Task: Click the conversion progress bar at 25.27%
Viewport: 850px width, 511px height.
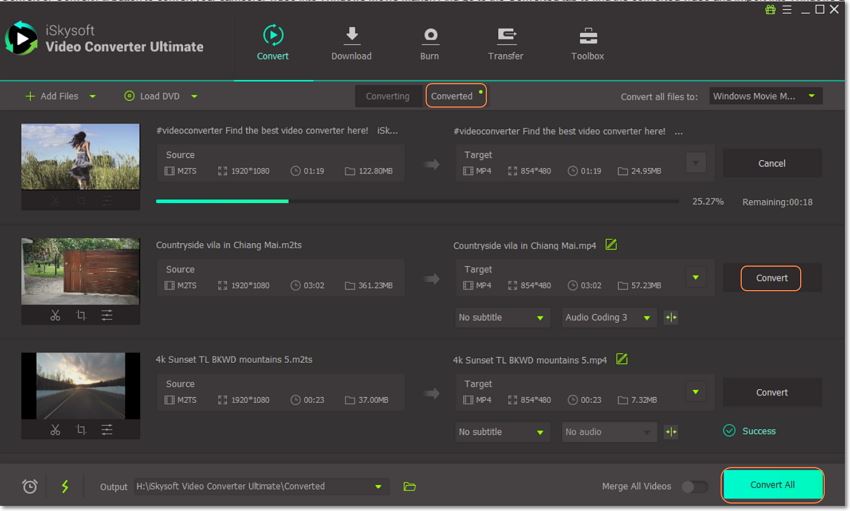Action: tap(417, 201)
